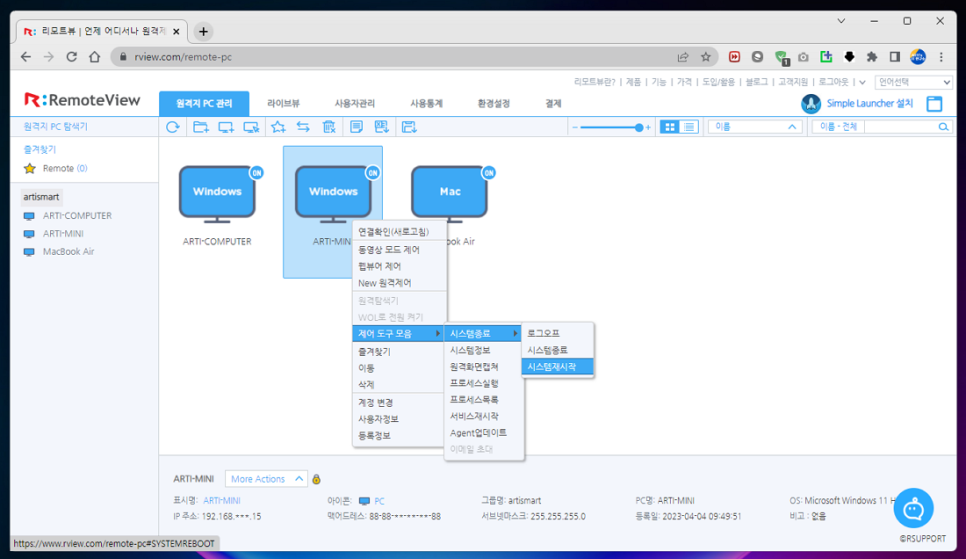Reload the page with browser refresh button
Viewport: 966px width, 559px height.
tap(71, 57)
